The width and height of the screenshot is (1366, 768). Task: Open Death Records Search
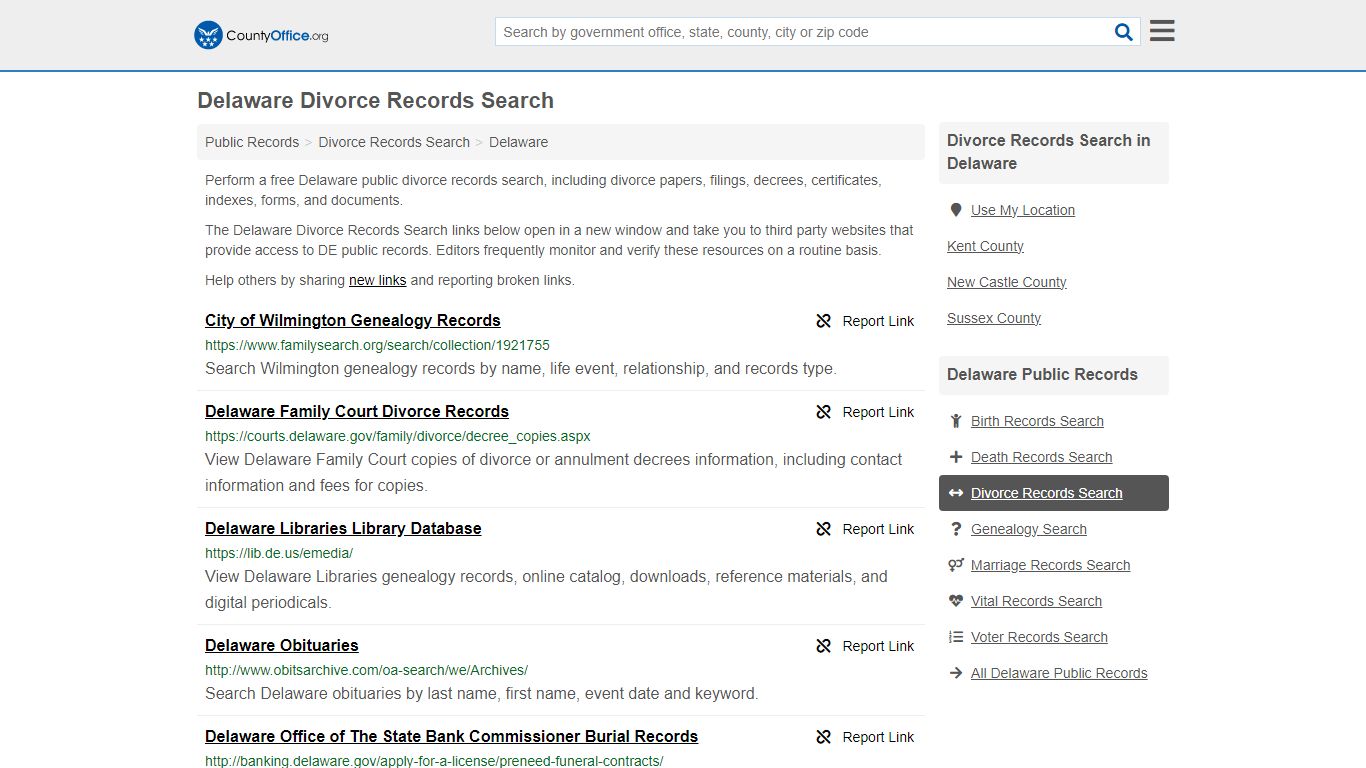(x=1041, y=457)
